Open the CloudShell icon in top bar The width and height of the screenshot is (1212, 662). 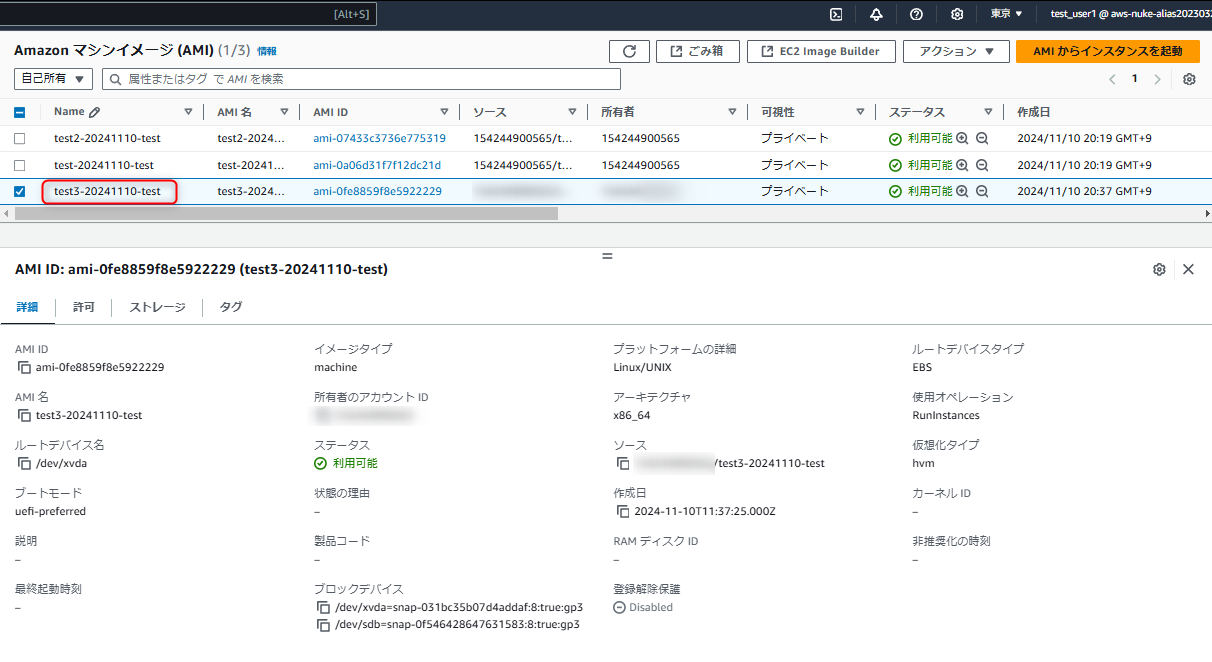pyautogui.click(x=836, y=14)
